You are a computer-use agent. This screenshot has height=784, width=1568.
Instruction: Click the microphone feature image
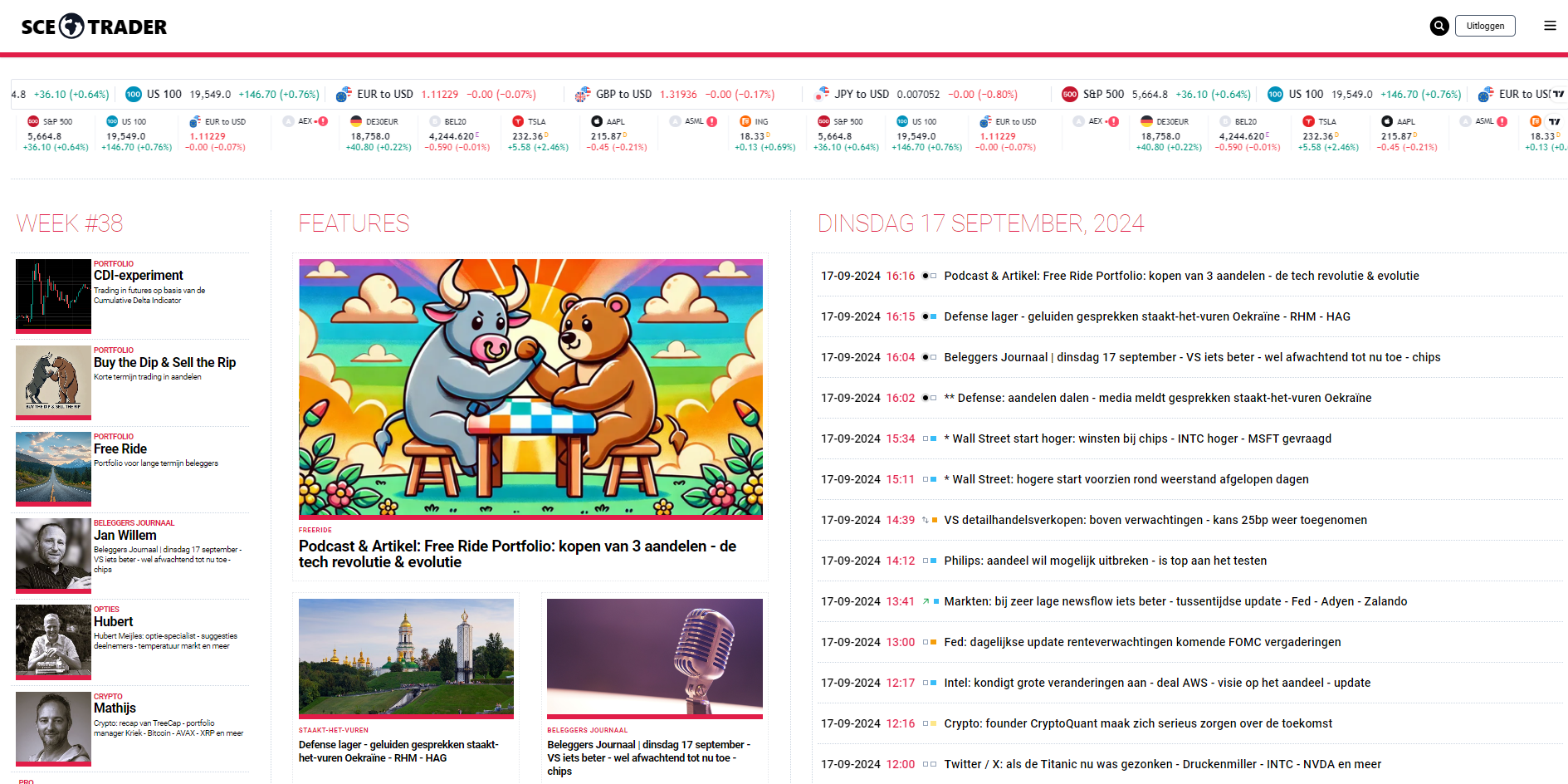coord(655,657)
